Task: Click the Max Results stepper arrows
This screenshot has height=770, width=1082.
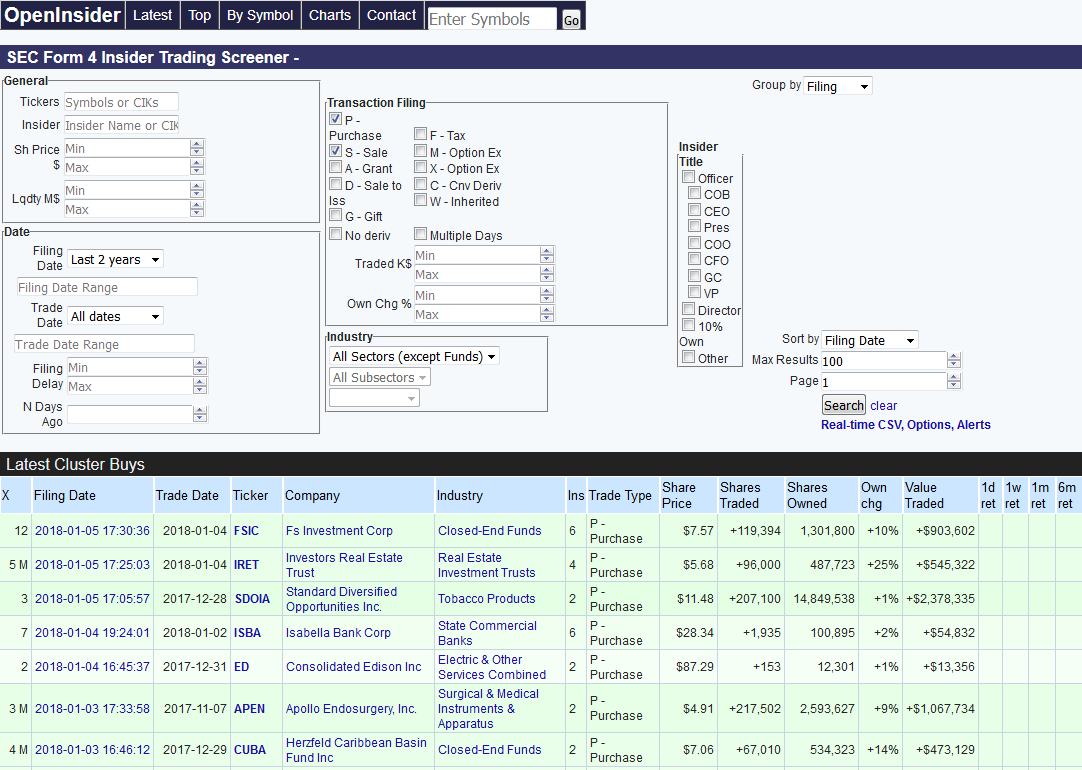Action: pos(954,360)
